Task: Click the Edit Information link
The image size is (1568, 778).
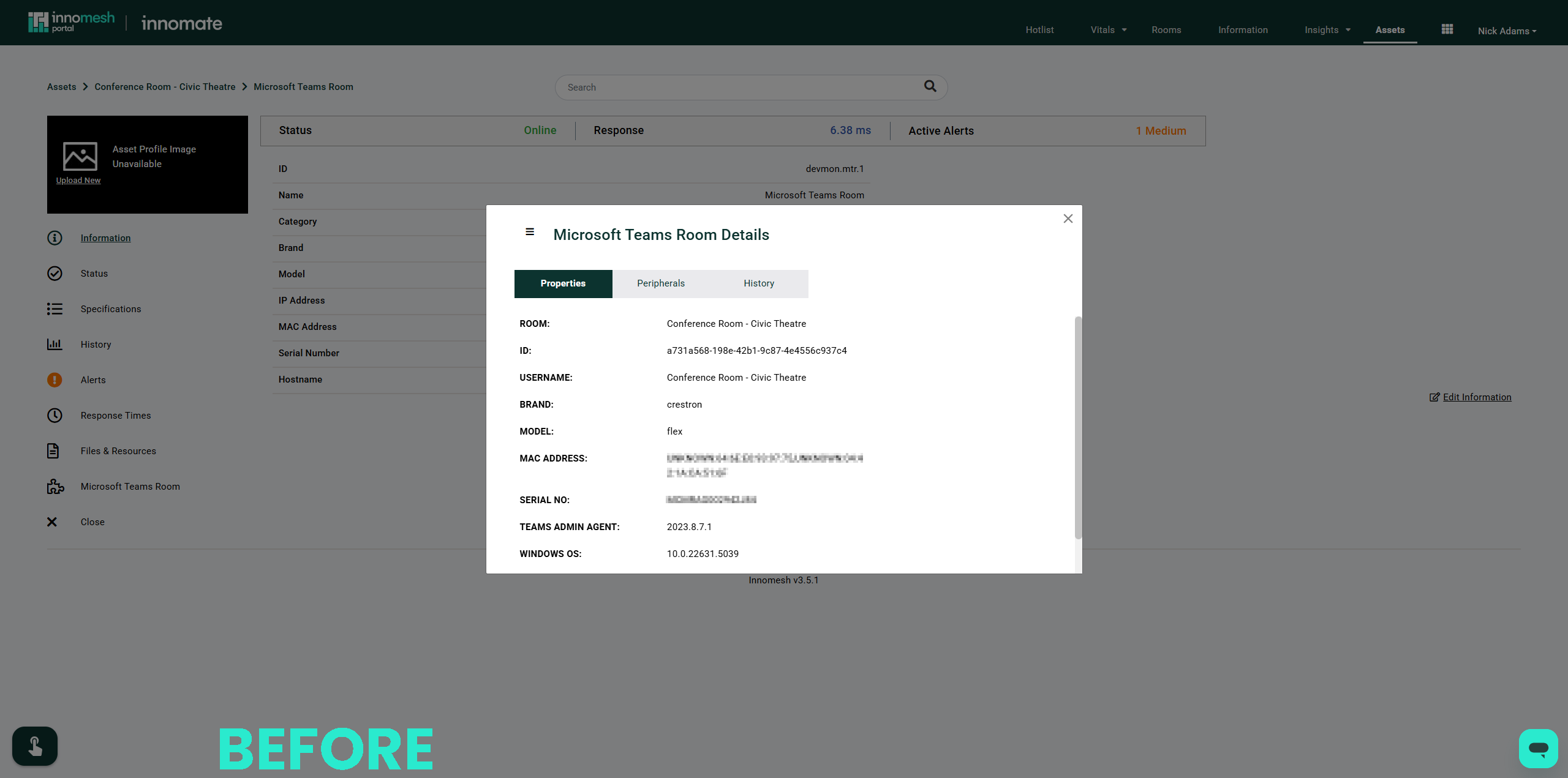Action: click(1477, 397)
